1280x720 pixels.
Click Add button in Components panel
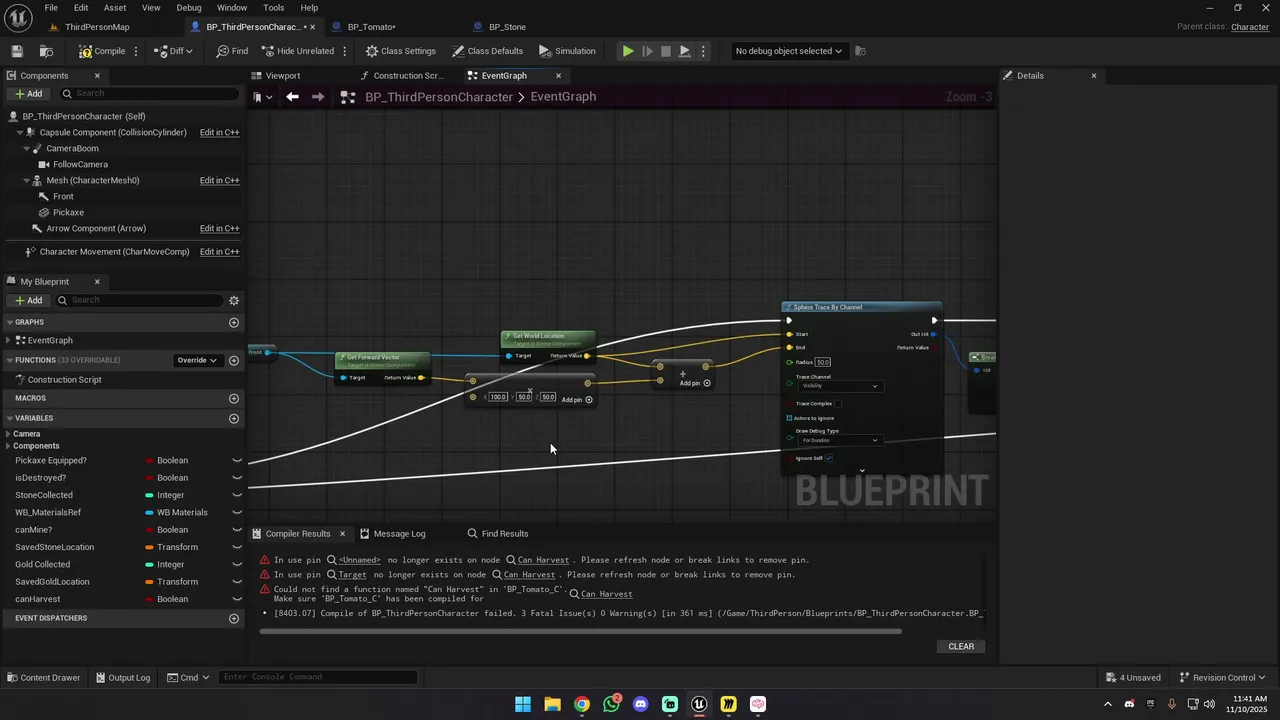point(29,94)
